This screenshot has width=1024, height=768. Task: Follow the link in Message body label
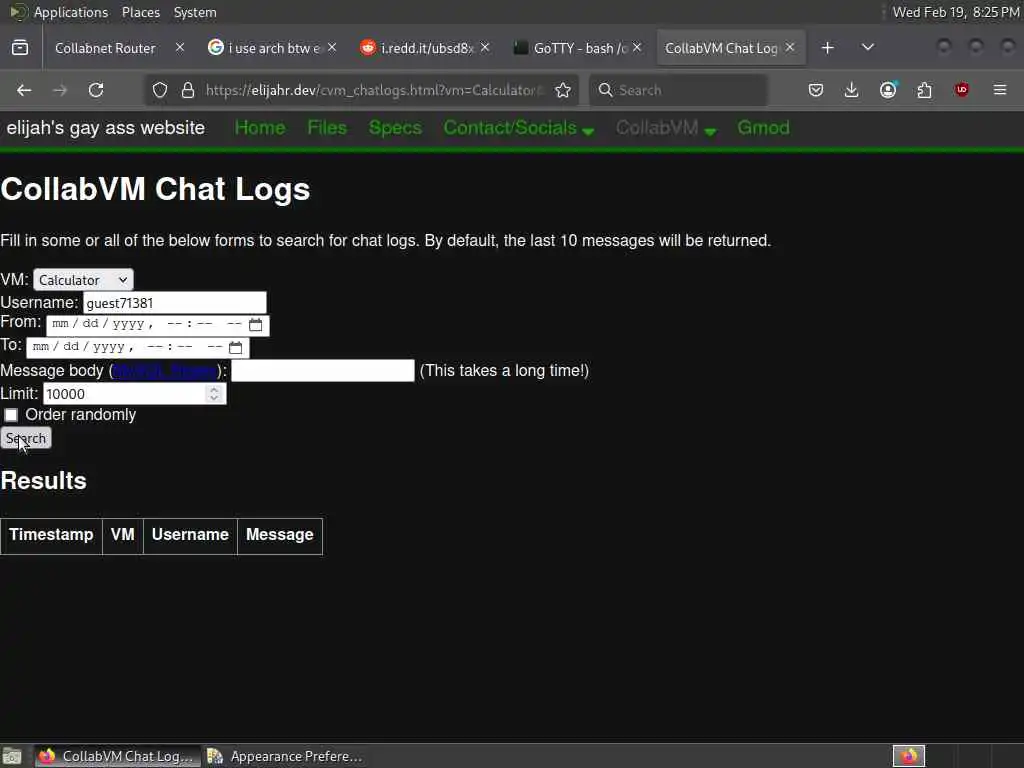pos(165,371)
